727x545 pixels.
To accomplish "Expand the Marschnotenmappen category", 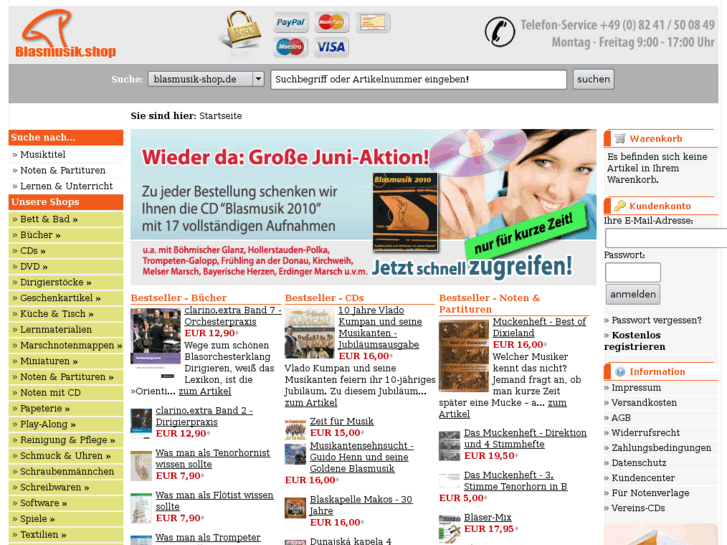I will pyautogui.click(x=66, y=345).
